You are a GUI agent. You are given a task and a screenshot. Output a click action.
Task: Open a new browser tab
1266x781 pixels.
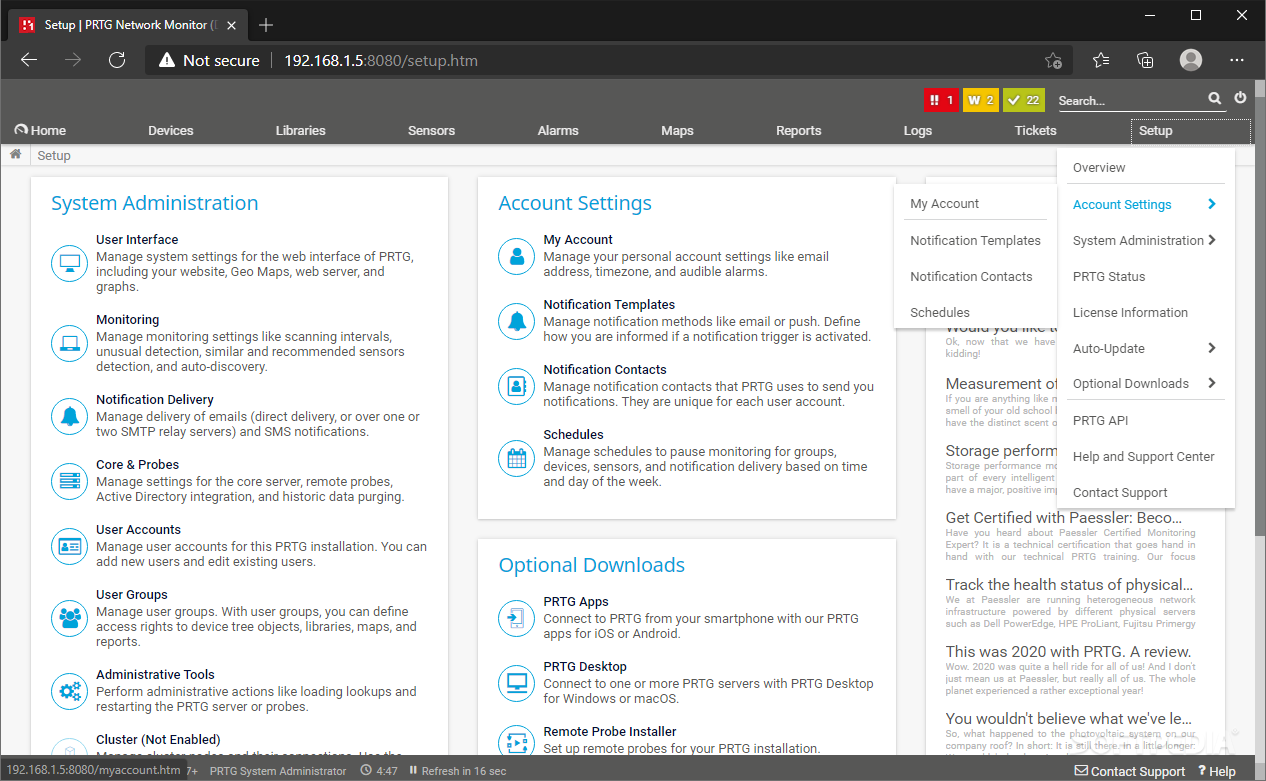[x=266, y=25]
